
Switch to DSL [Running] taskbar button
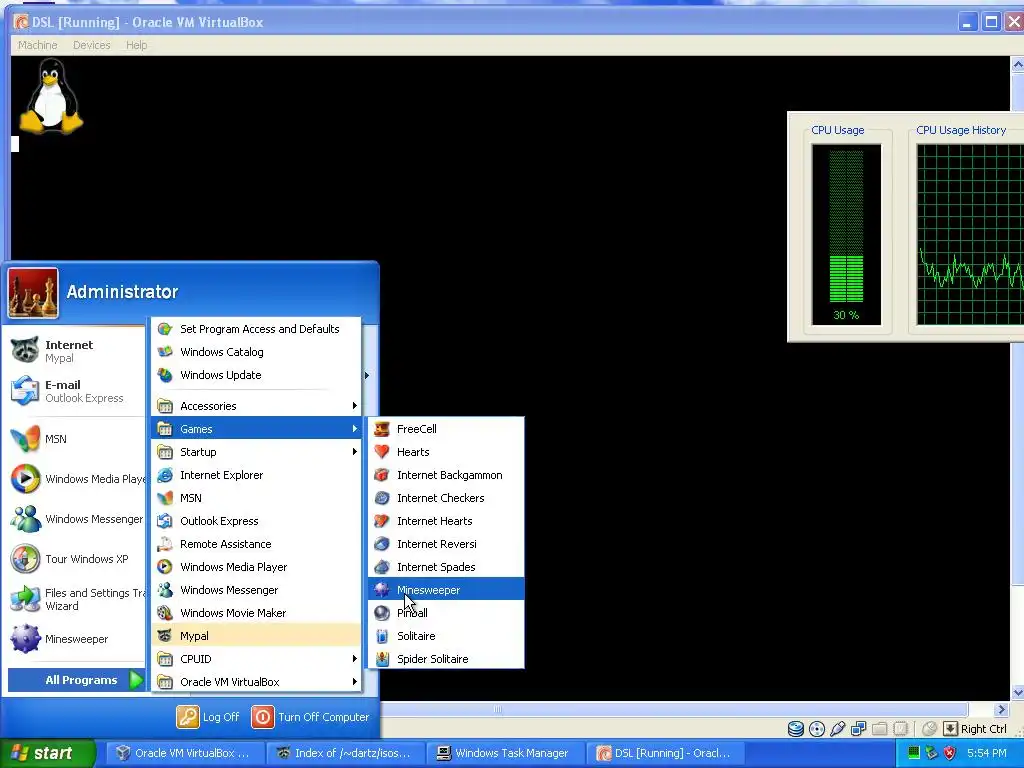(665, 753)
